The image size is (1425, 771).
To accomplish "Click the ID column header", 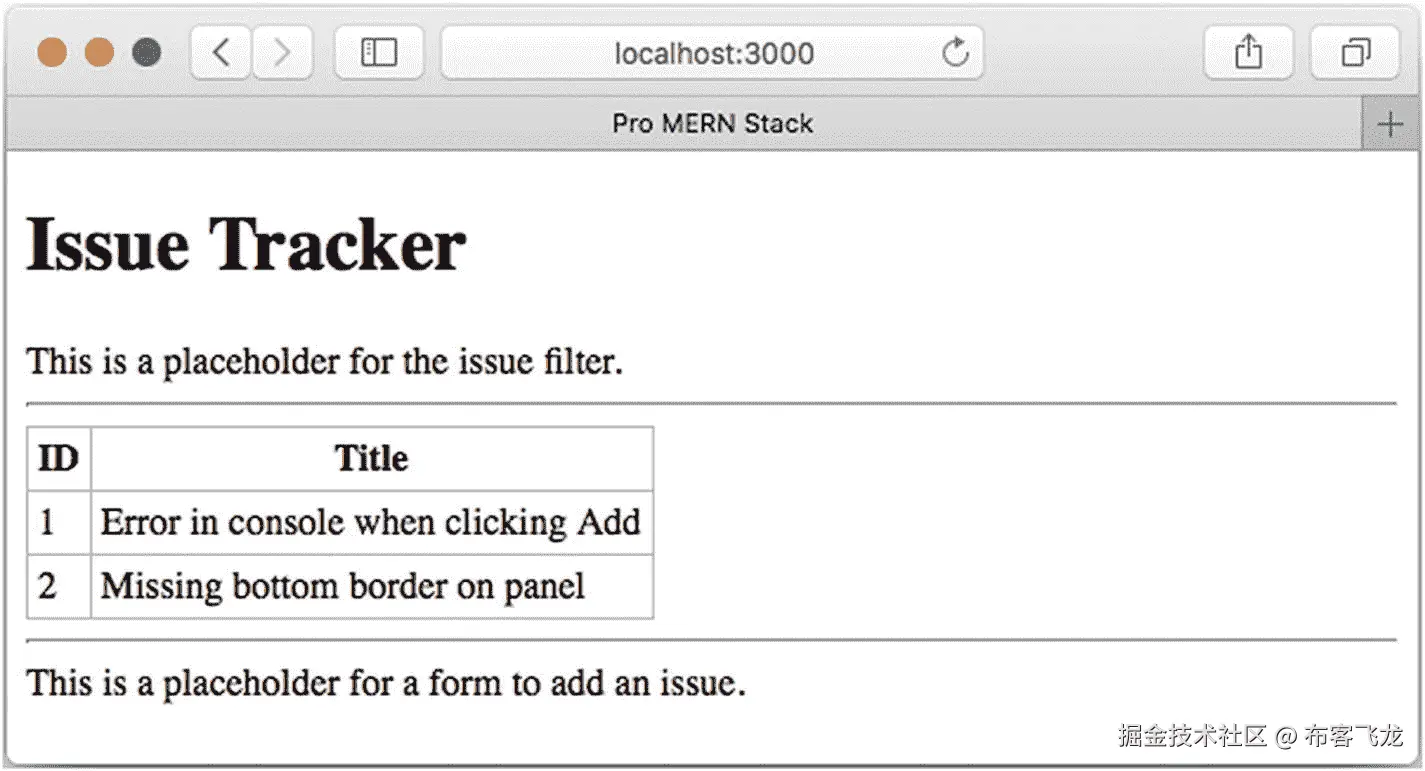I will click(x=59, y=459).
